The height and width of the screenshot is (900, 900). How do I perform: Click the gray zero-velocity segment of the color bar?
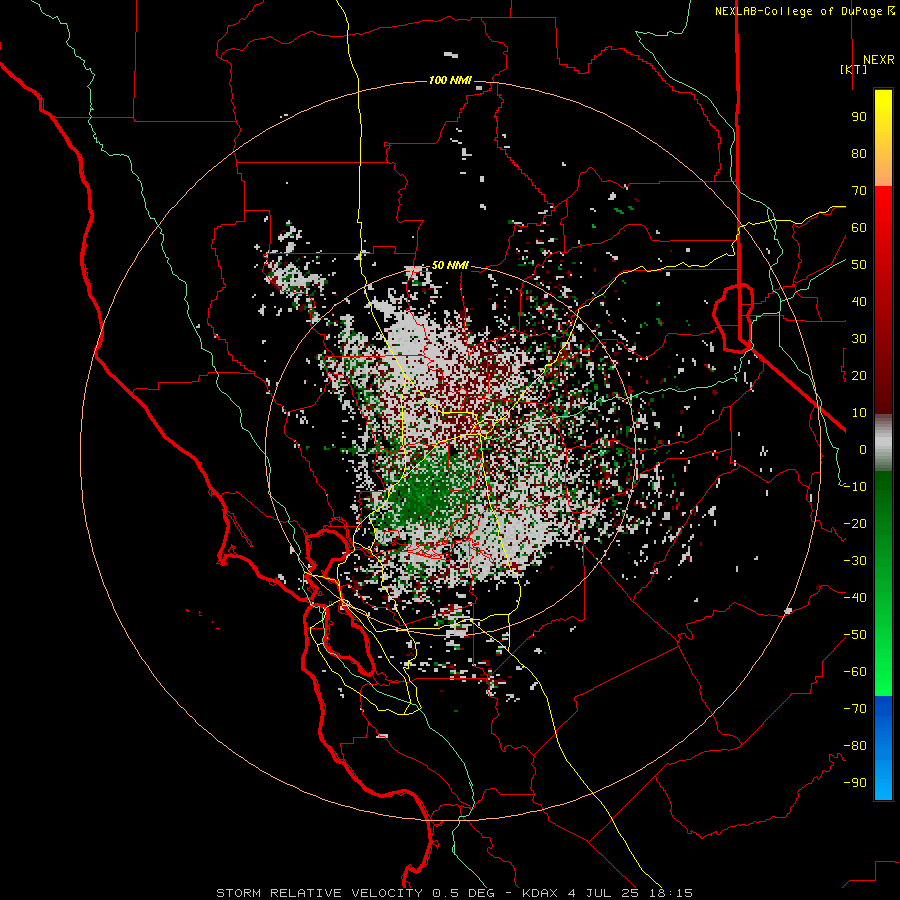click(x=883, y=443)
